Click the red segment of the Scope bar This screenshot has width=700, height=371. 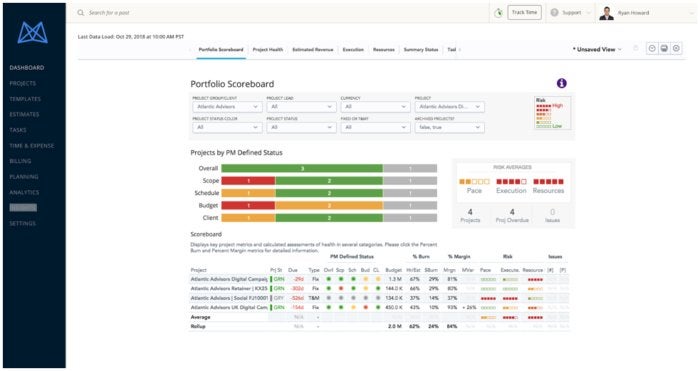click(x=248, y=181)
